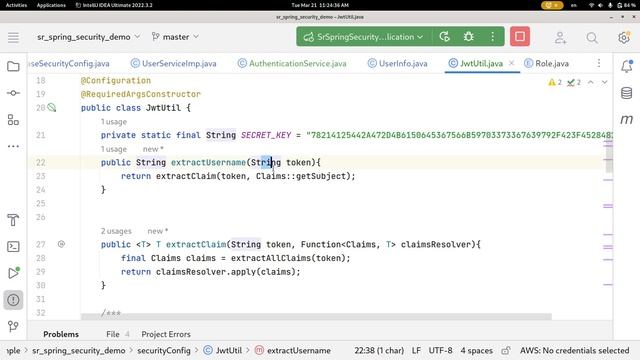This screenshot has width=640, height=360.
Task: Open the Maven tool window
Action: [627, 119]
